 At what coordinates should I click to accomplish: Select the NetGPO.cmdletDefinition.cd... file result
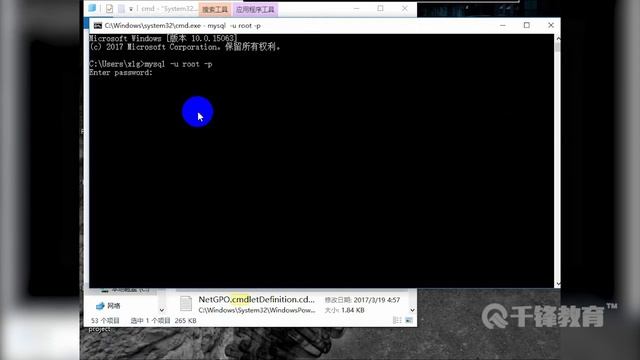tap(256, 299)
